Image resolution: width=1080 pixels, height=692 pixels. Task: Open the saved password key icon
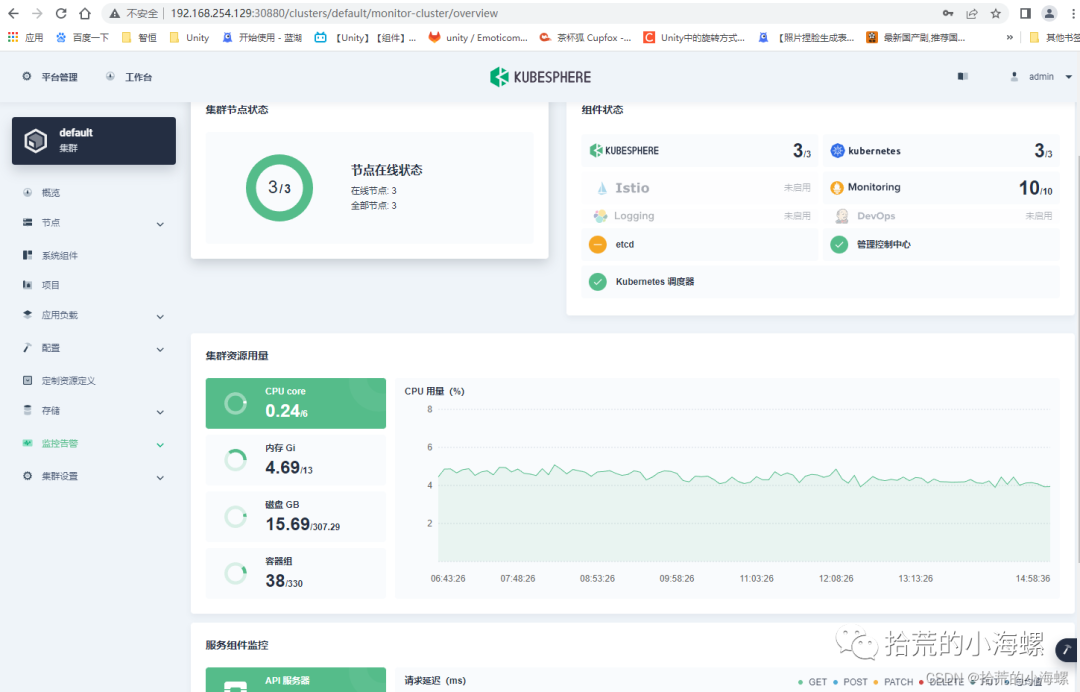click(x=948, y=13)
